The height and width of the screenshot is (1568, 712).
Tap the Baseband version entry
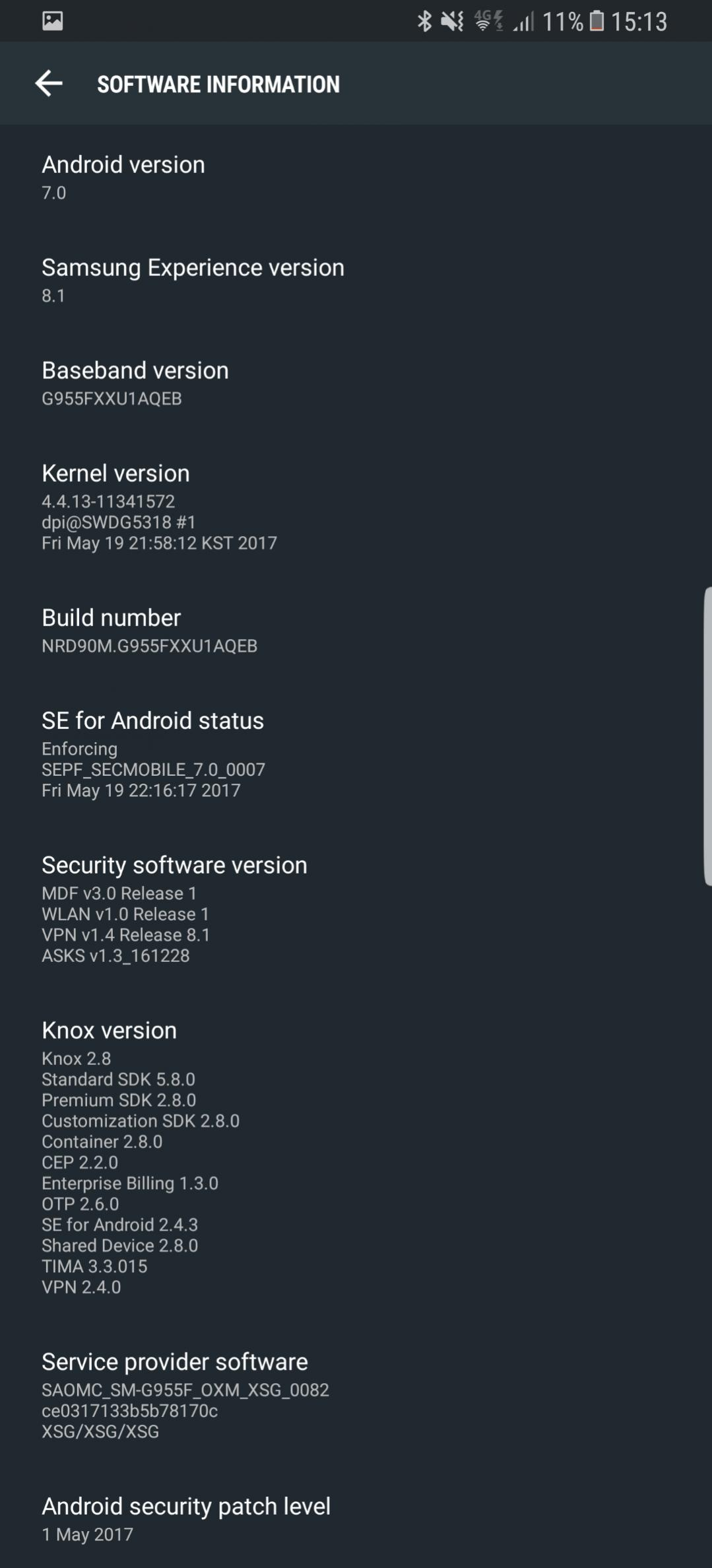pos(356,384)
